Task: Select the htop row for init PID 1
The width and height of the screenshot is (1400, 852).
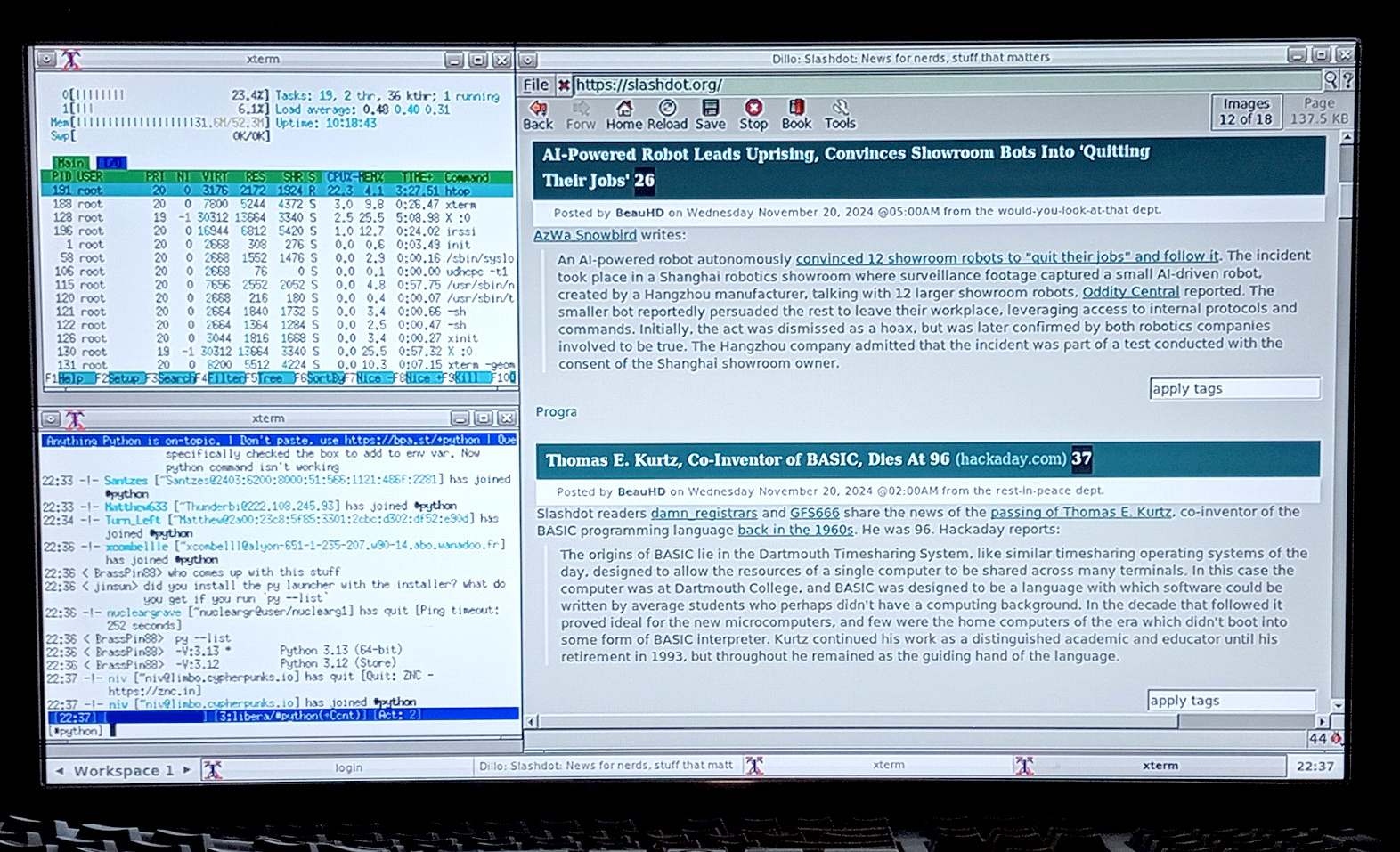Action: point(277,244)
